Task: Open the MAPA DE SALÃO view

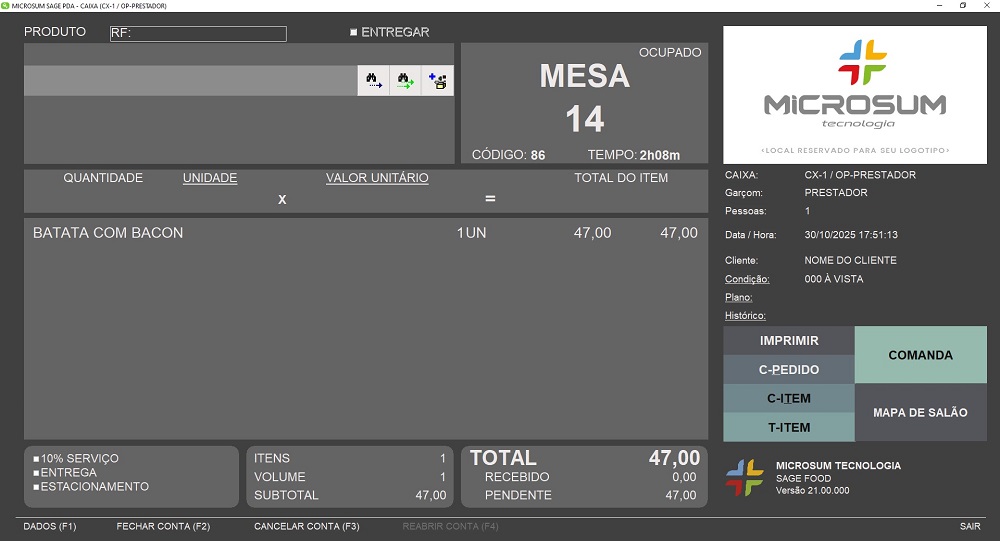Action: (920, 413)
